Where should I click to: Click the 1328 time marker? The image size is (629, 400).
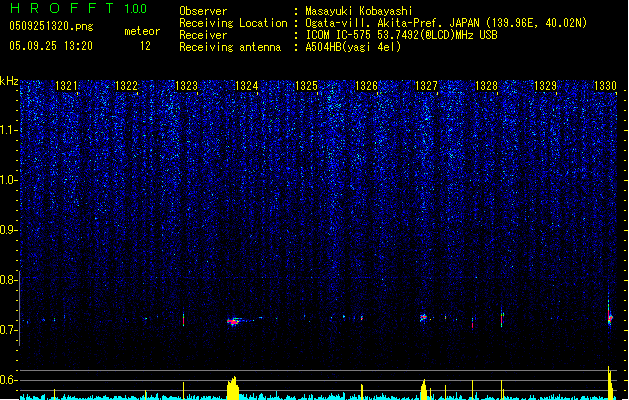(486, 86)
